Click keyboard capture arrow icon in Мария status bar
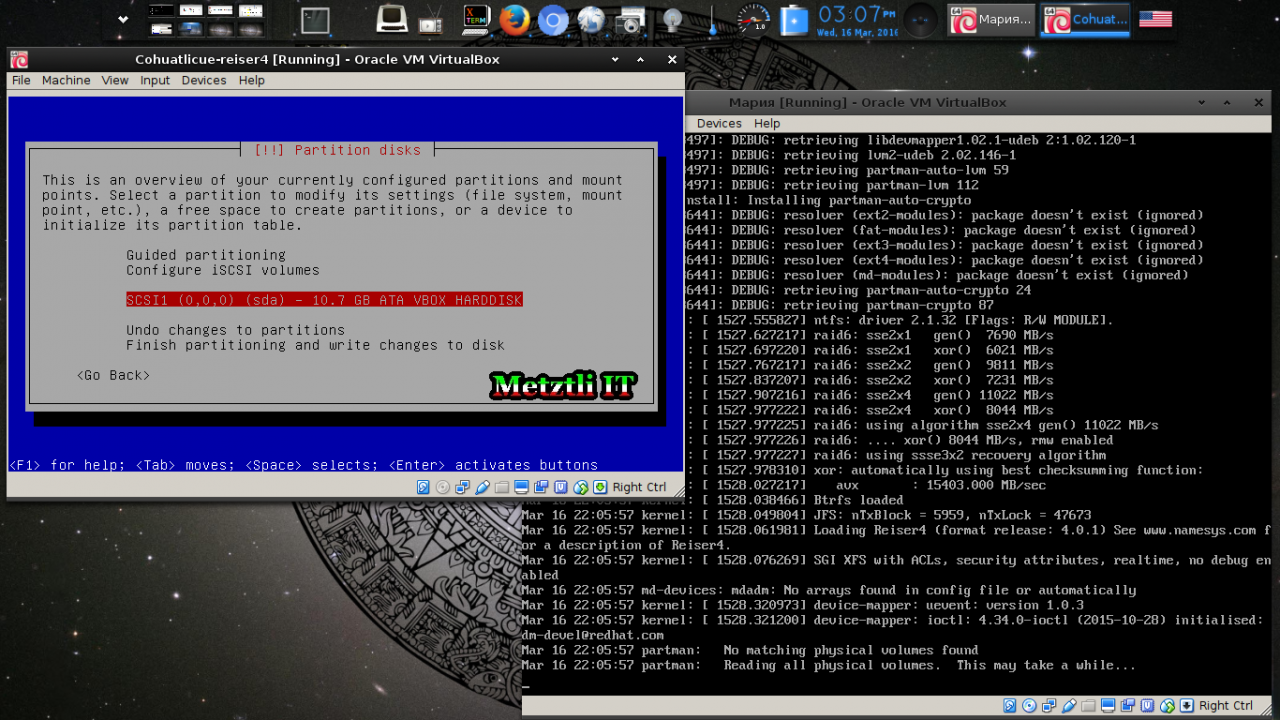The image size is (1280, 720). (x=1187, y=706)
